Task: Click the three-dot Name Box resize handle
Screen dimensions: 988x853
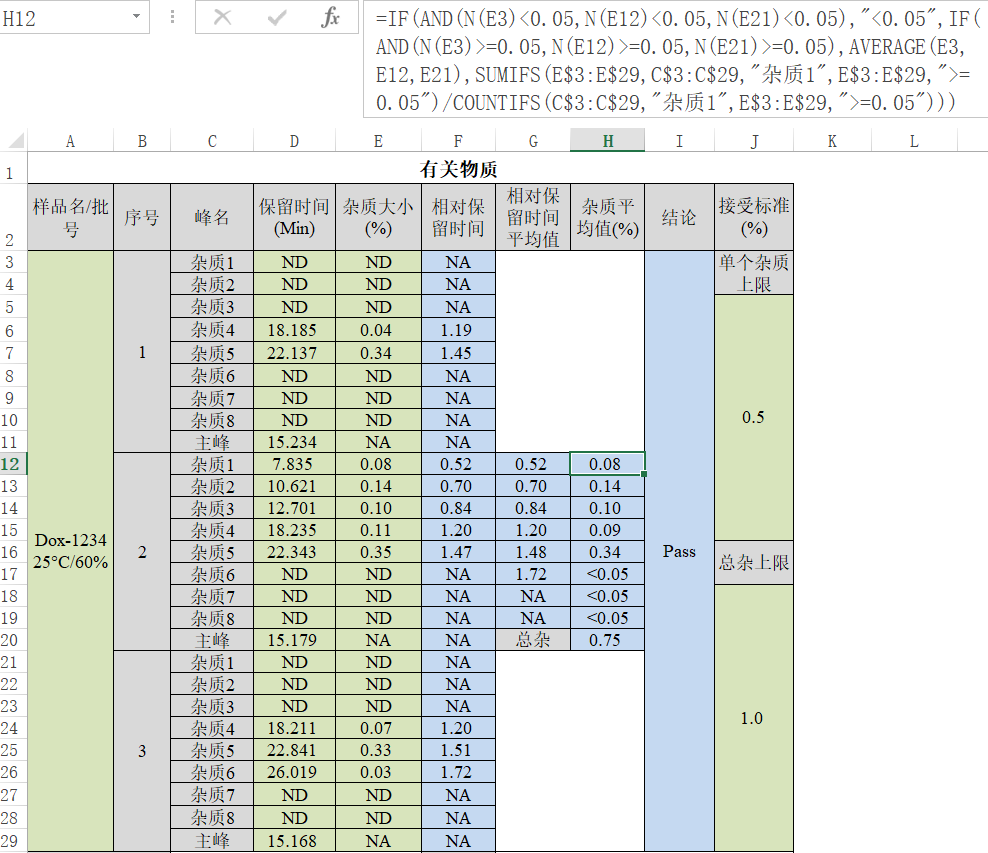Action: [172, 17]
